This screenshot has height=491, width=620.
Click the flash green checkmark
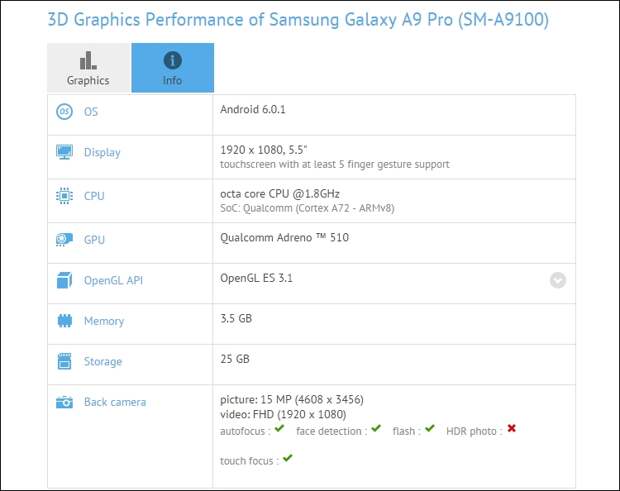click(x=429, y=429)
